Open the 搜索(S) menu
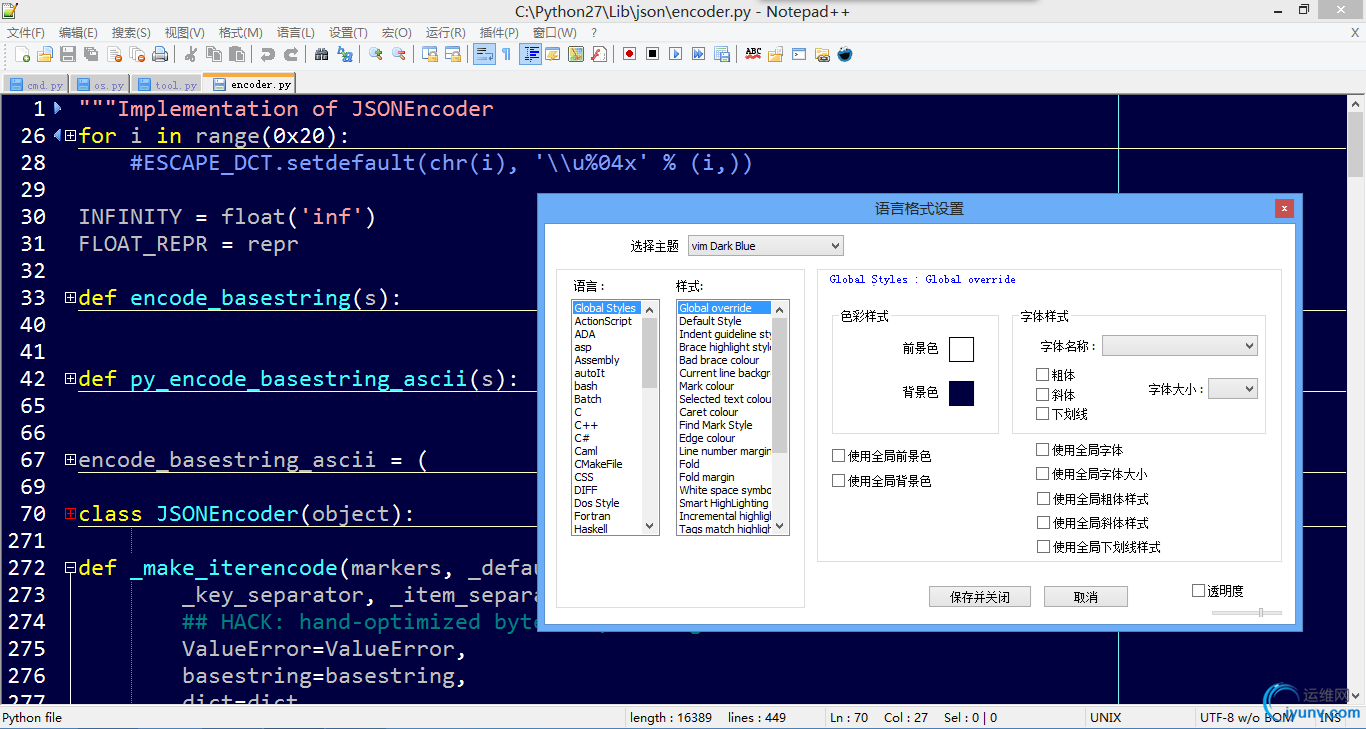Screen dimensions: 1366x729 (131, 33)
